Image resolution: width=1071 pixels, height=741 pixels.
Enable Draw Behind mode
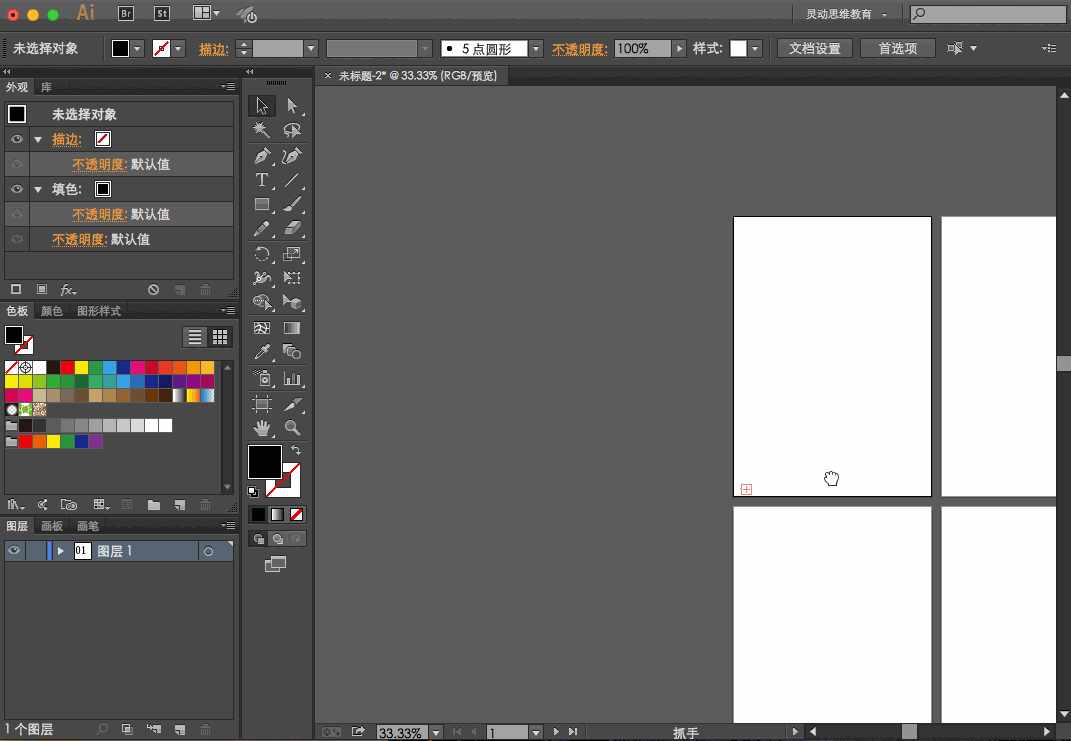278,539
